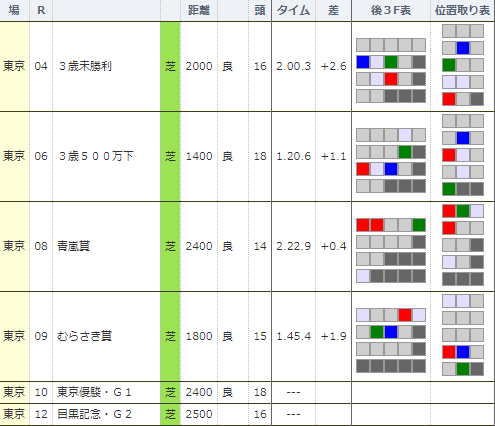Click green square in race 04 後3F chart
Viewport: 495px width, 426px height.
391,62
